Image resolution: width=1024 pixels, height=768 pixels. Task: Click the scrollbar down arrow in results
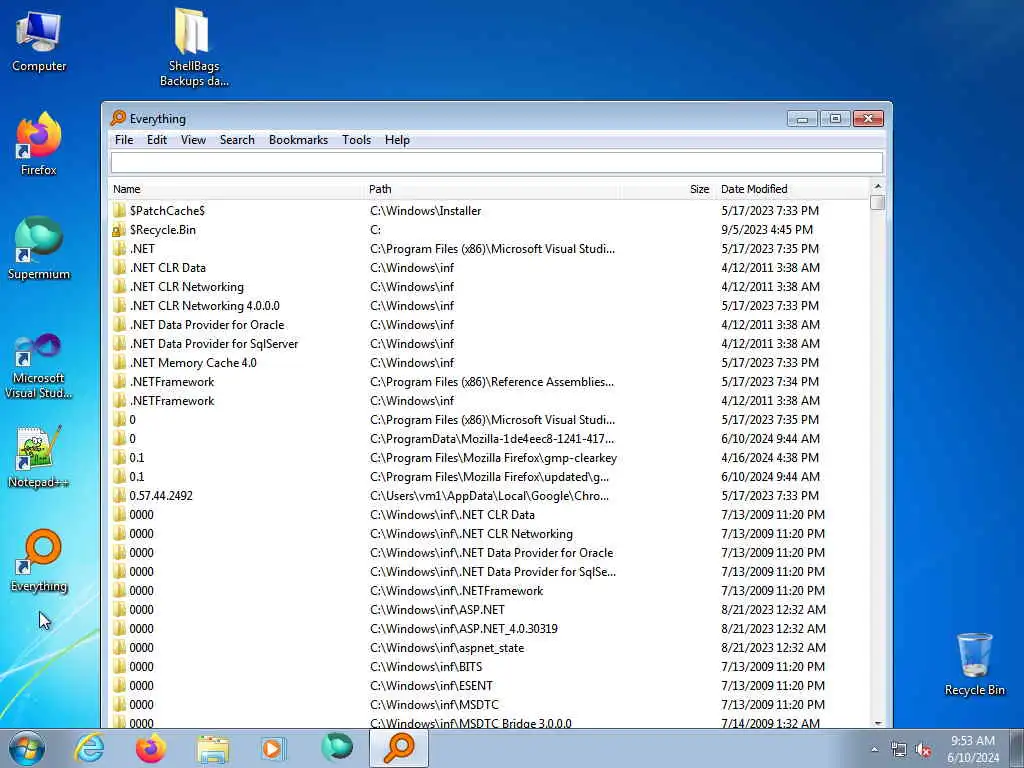pyautogui.click(x=878, y=723)
